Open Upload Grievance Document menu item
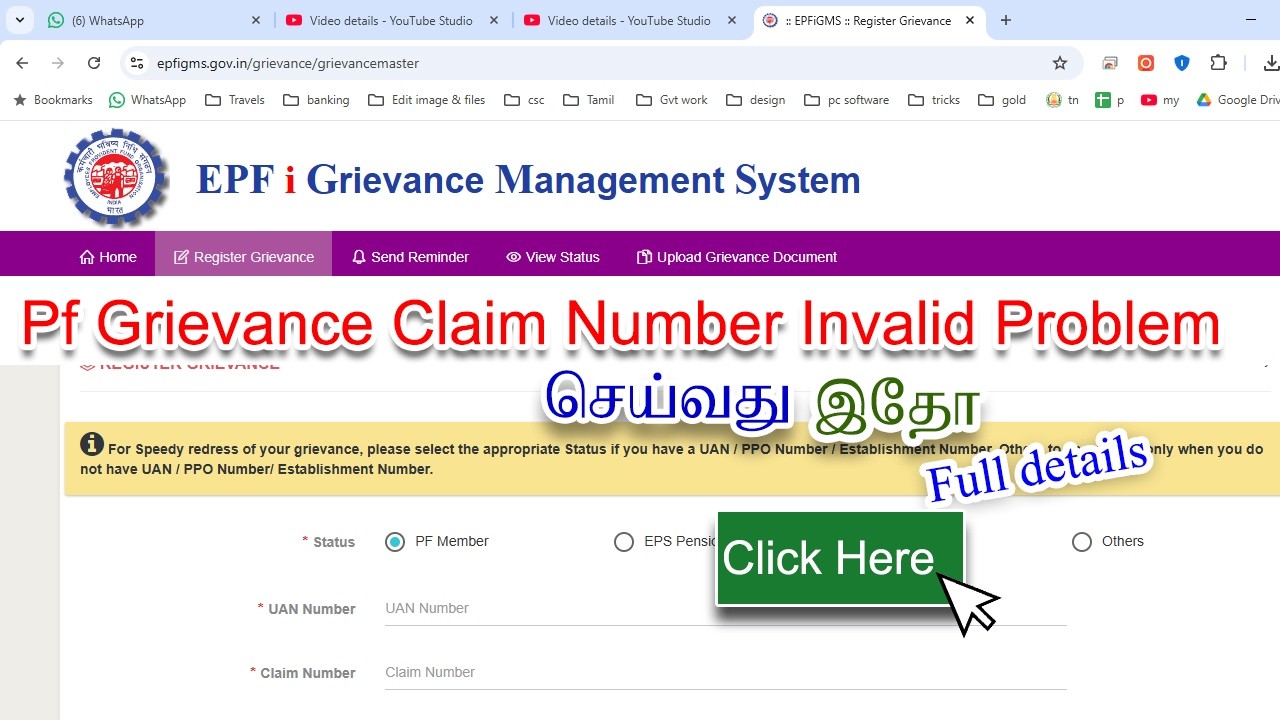1280x720 pixels. click(737, 257)
